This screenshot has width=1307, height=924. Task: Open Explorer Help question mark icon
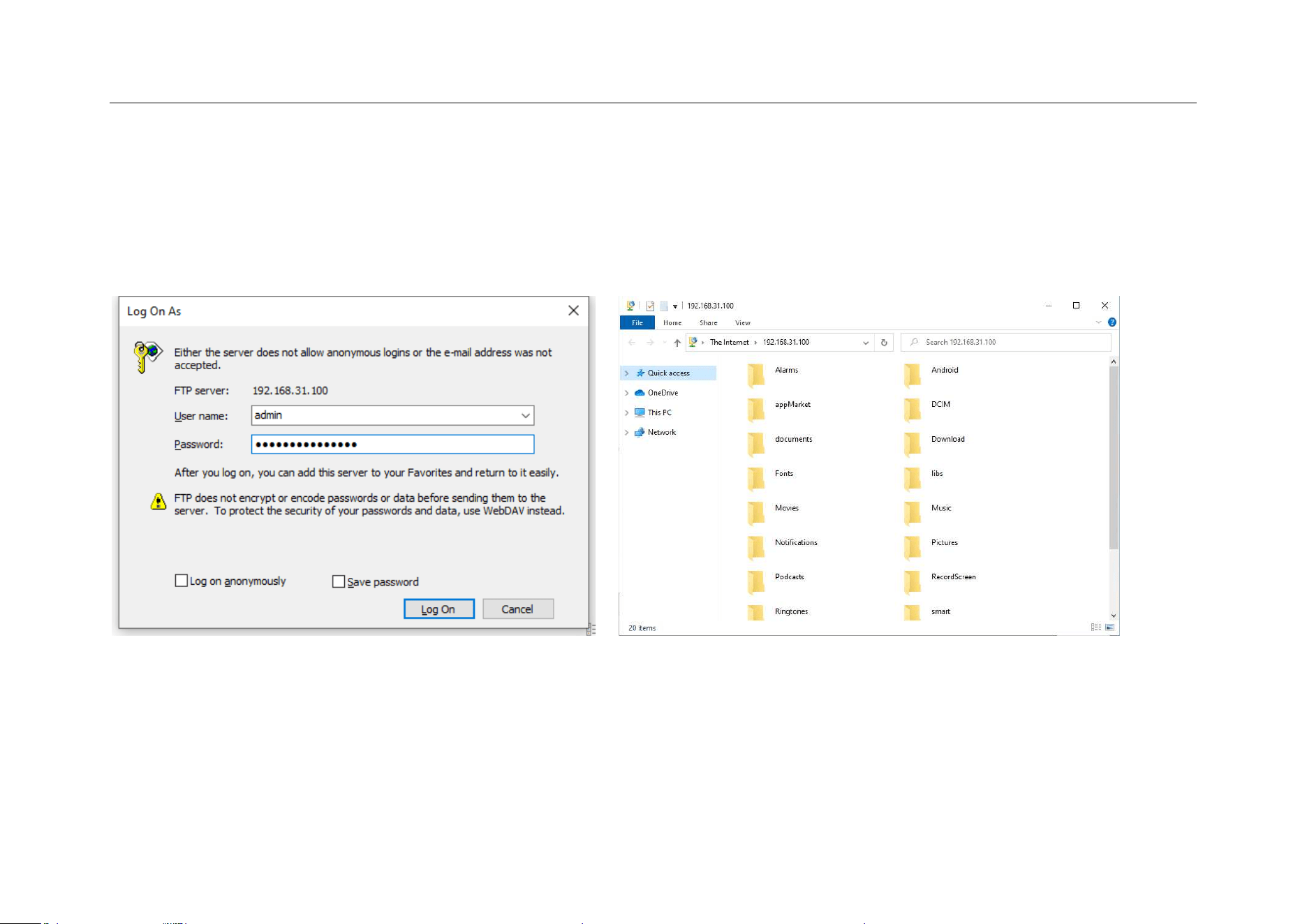(1112, 322)
